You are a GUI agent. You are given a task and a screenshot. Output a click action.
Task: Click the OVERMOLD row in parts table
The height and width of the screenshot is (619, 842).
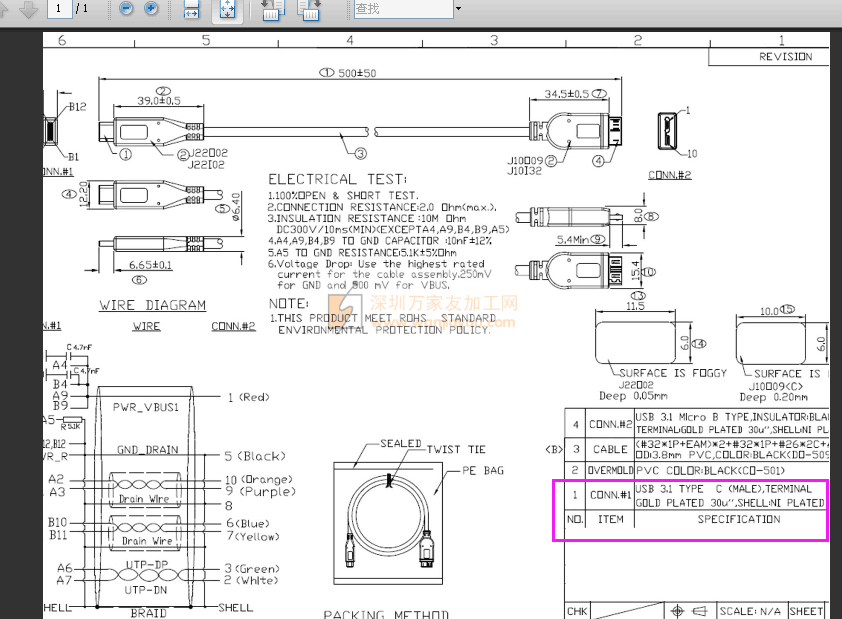click(610, 470)
